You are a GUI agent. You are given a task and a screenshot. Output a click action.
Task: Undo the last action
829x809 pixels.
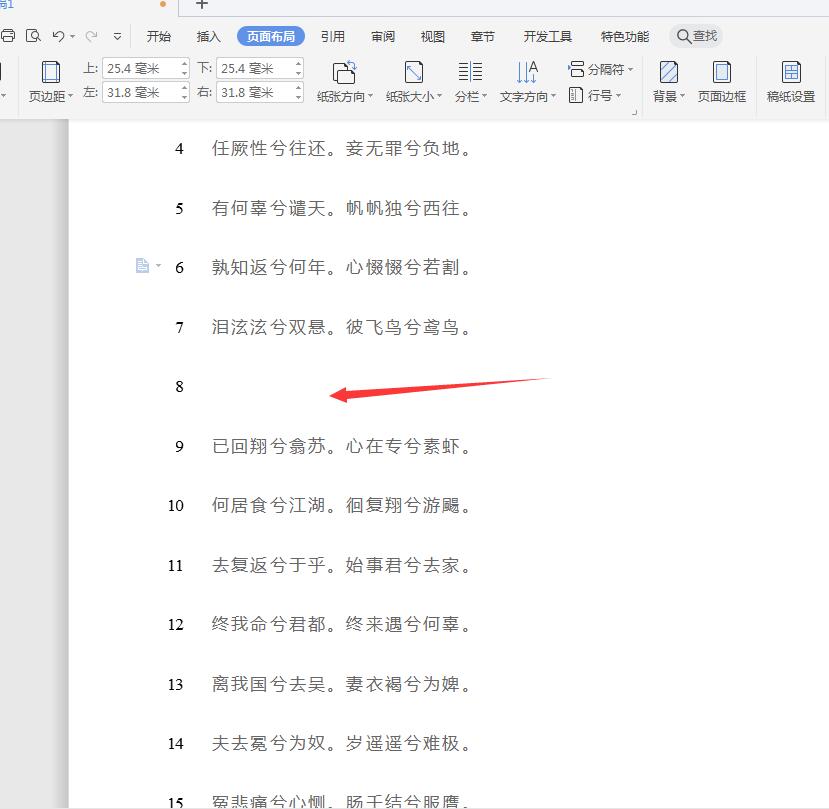point(58,35)
